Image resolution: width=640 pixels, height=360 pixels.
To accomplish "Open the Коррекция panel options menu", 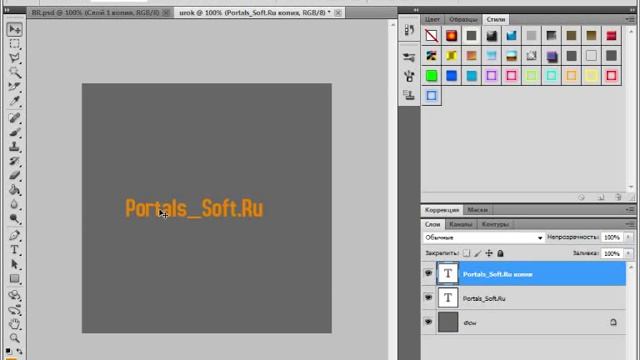I will [x=630, y=210].
